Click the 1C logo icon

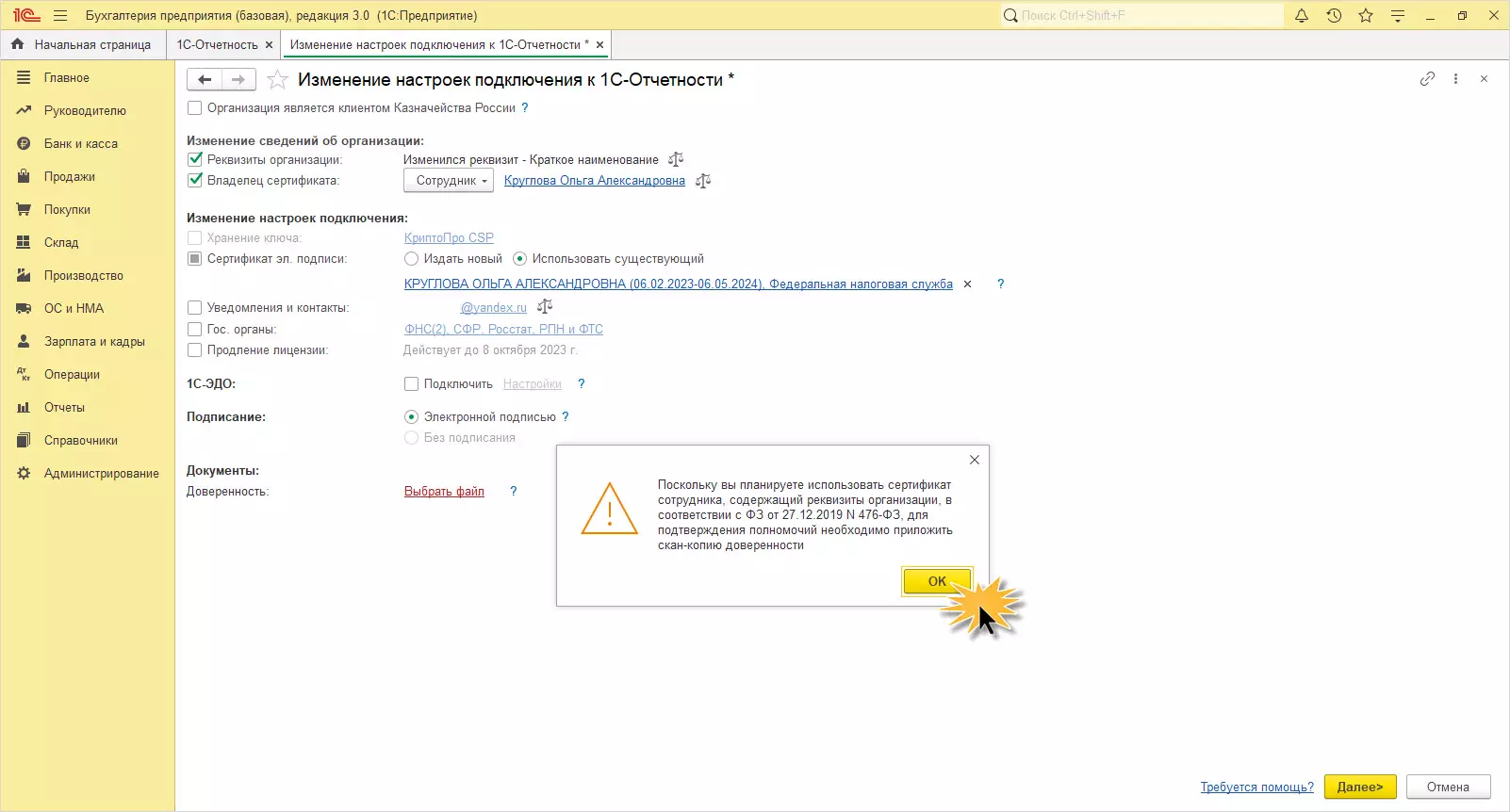26,15
